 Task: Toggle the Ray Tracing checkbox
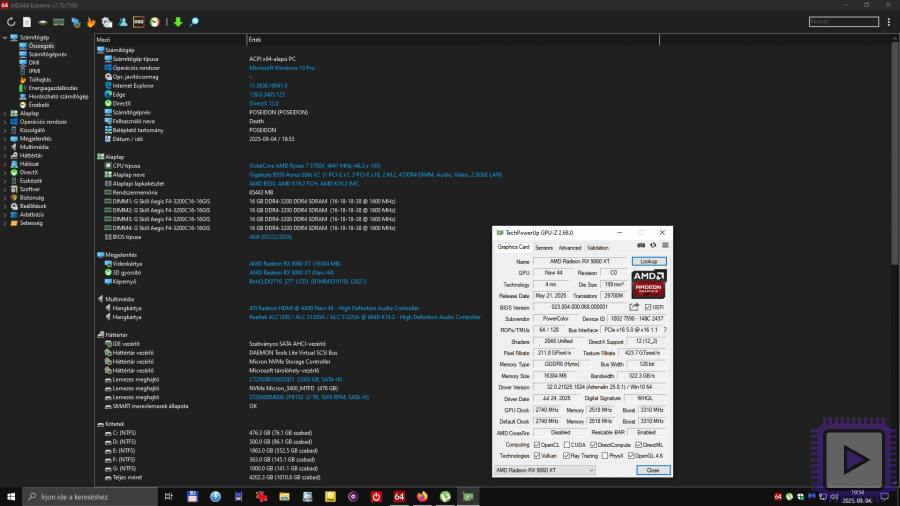tap(567, 456)
